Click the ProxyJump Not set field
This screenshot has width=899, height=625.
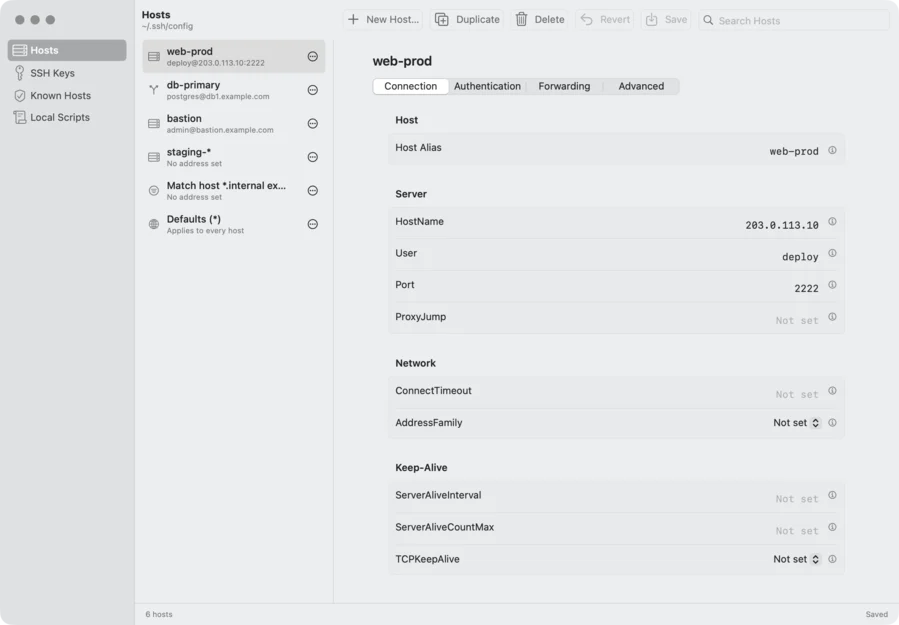click(796, 321)
